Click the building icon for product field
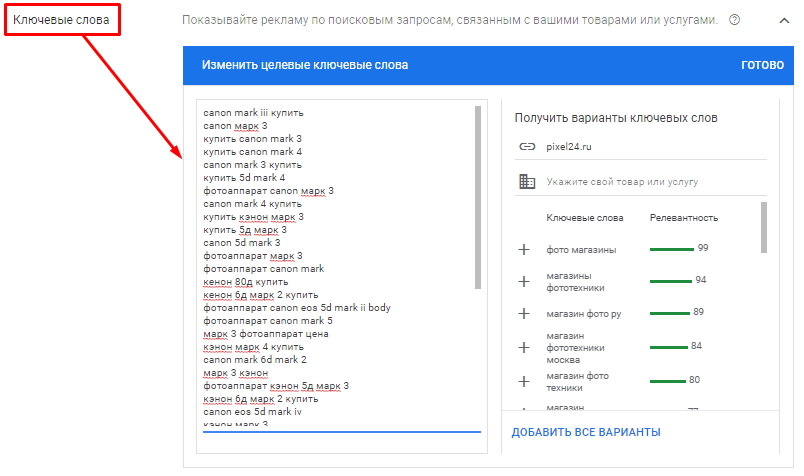The image size is (804, 476). click(527, 181)
